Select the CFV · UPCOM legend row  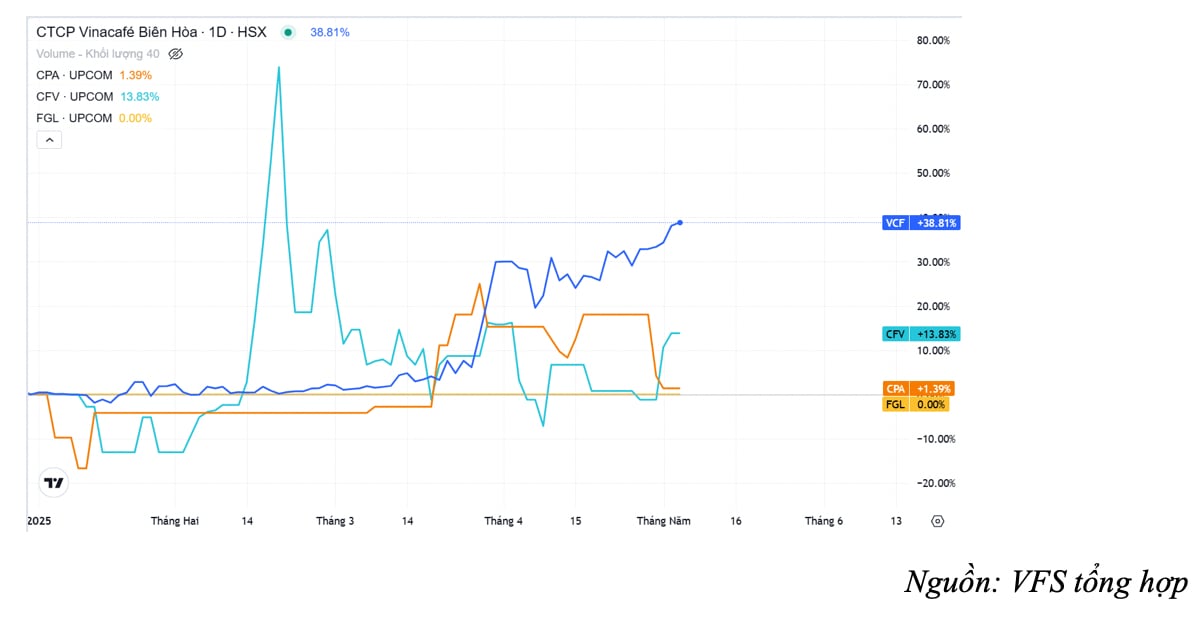(x=98, y=97)
